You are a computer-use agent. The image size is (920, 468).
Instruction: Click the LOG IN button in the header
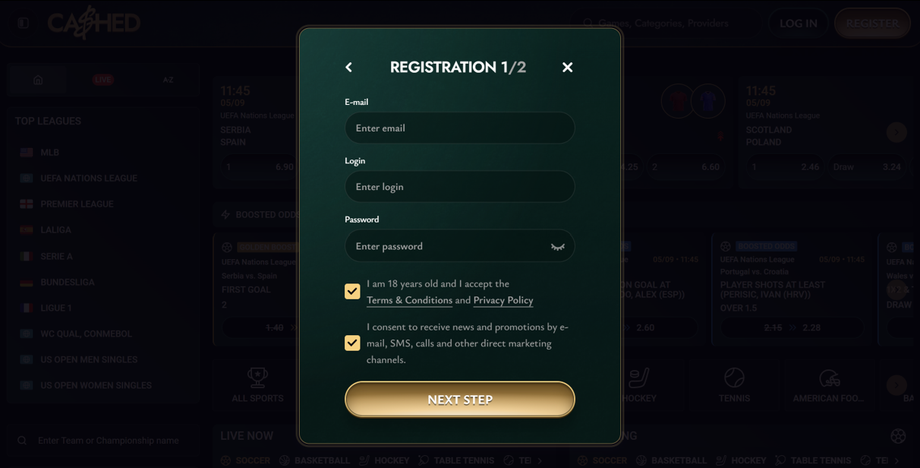click(x=798, y=23)
